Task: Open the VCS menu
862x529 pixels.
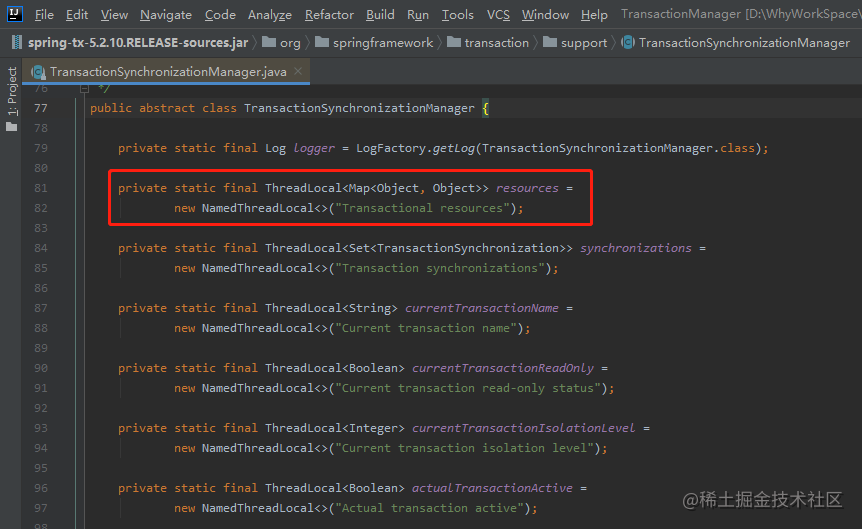Action: [x=498, y=15]
